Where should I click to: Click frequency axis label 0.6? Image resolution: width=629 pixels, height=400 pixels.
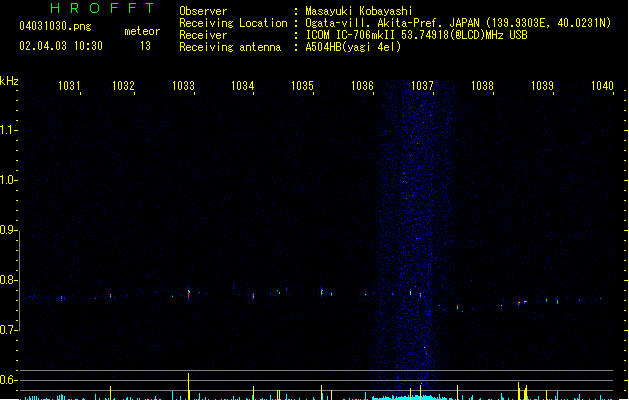coord(8,380)
